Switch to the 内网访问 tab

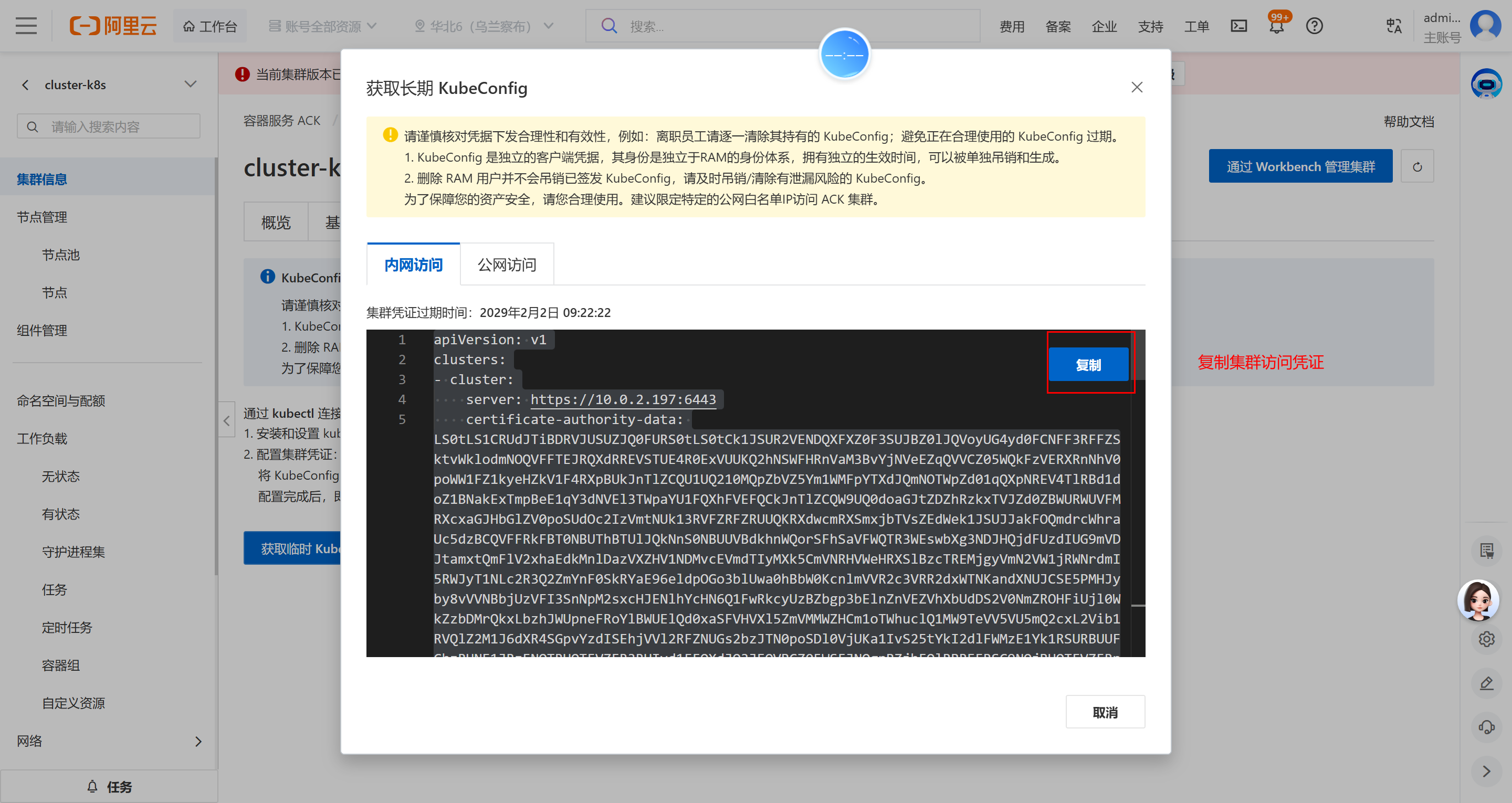[x=413, y=264]
